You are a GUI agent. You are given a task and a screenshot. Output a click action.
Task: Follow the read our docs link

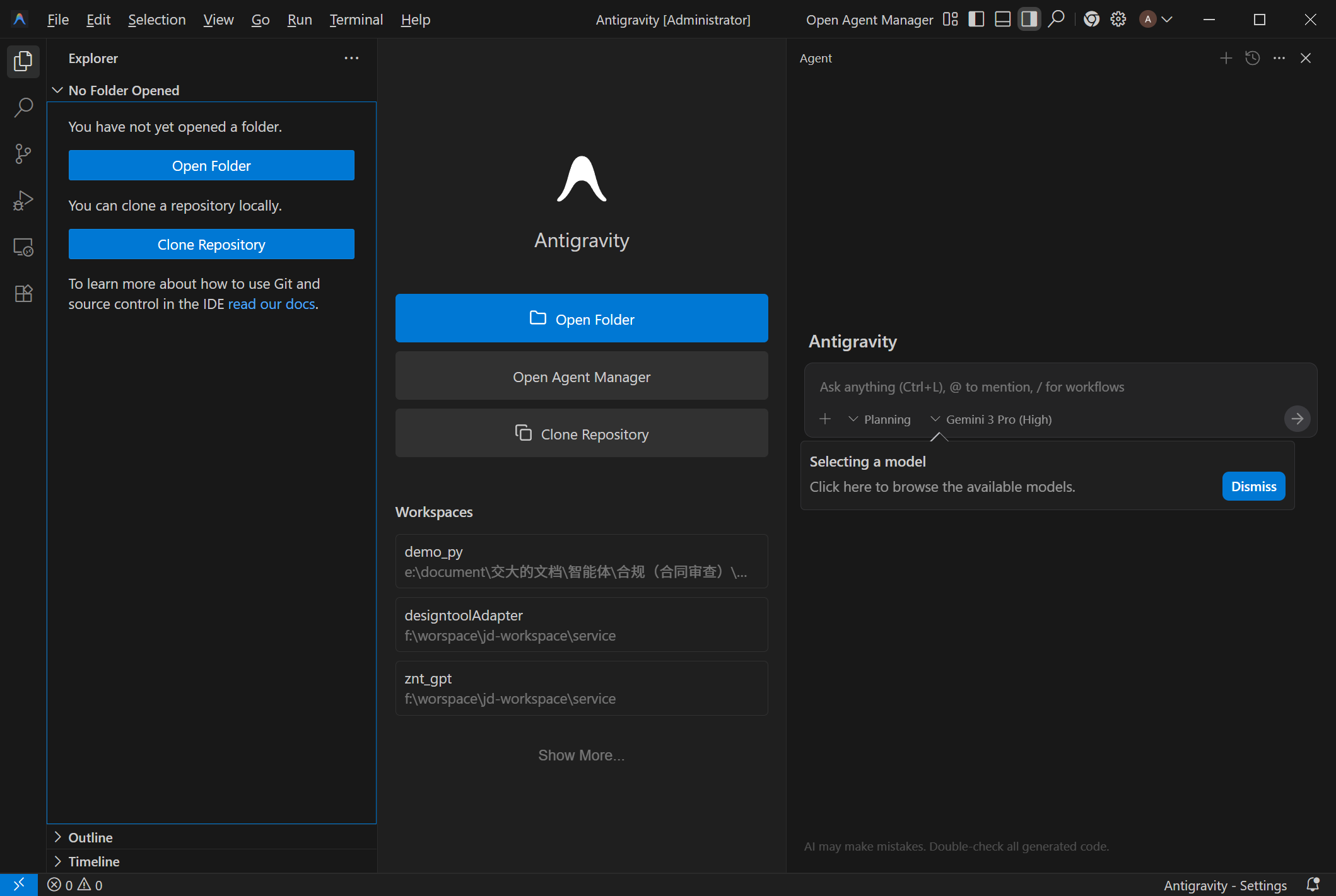271,304
